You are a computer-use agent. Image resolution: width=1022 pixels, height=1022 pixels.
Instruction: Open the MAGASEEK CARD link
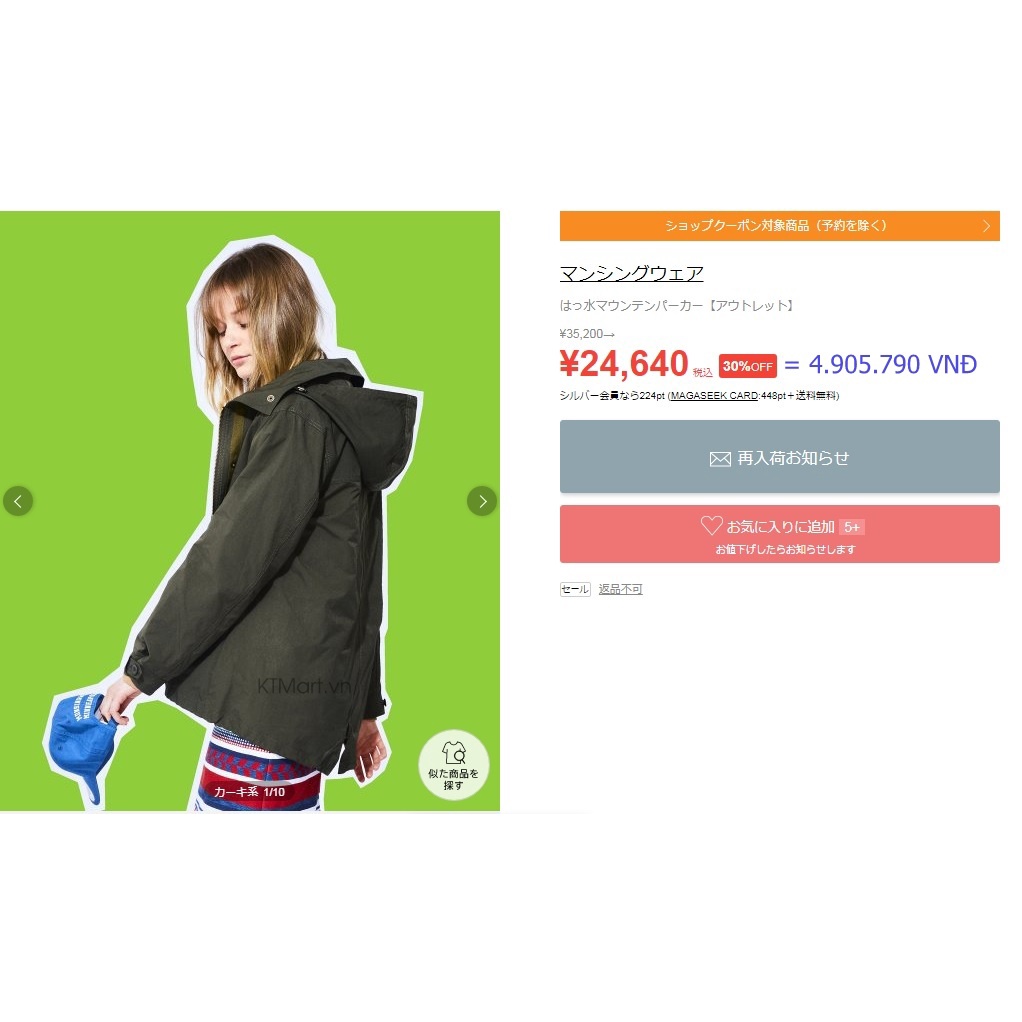click(714, 396)
